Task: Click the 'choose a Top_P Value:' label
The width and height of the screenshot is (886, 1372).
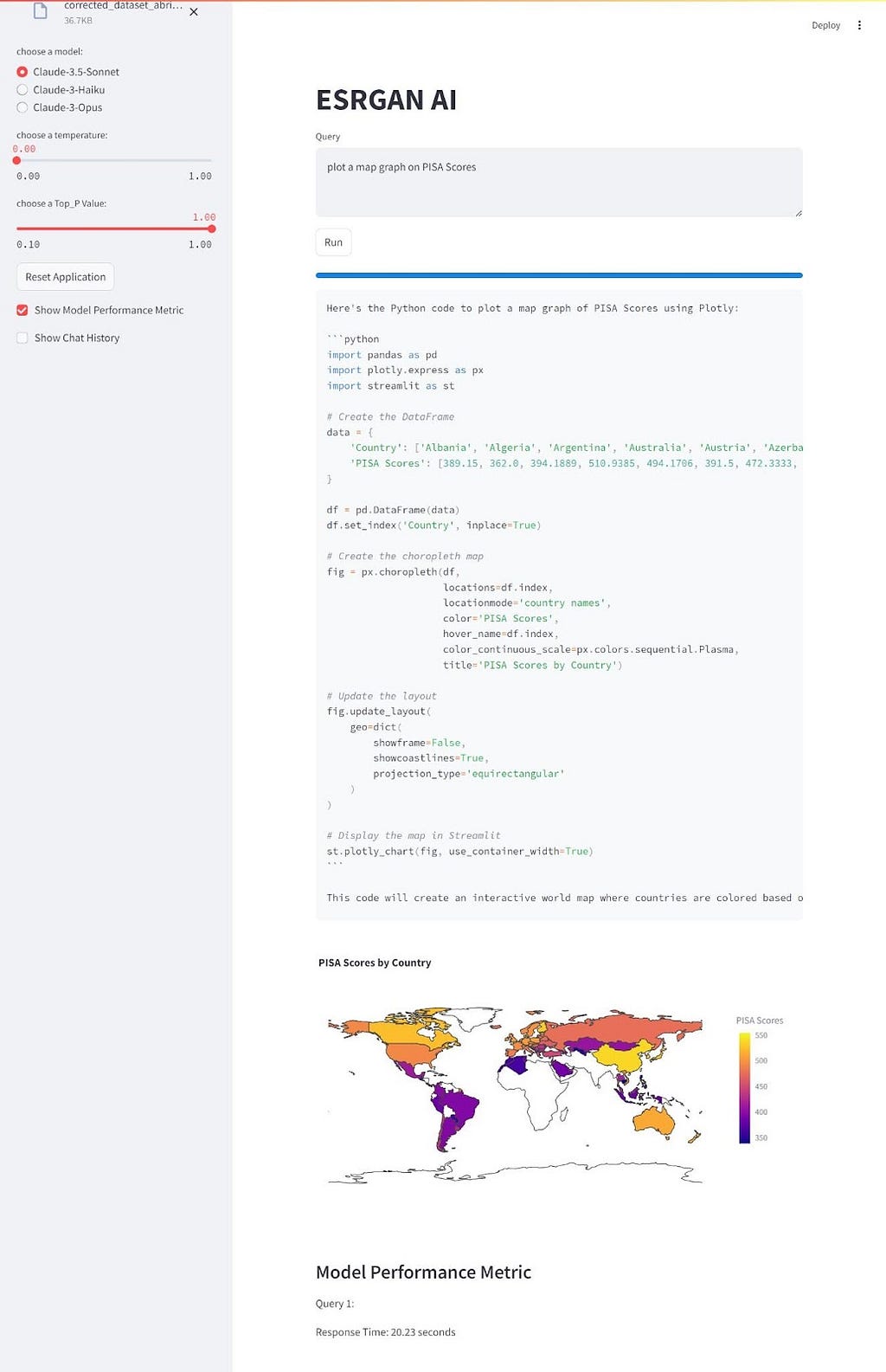Action: click(61, 203)
